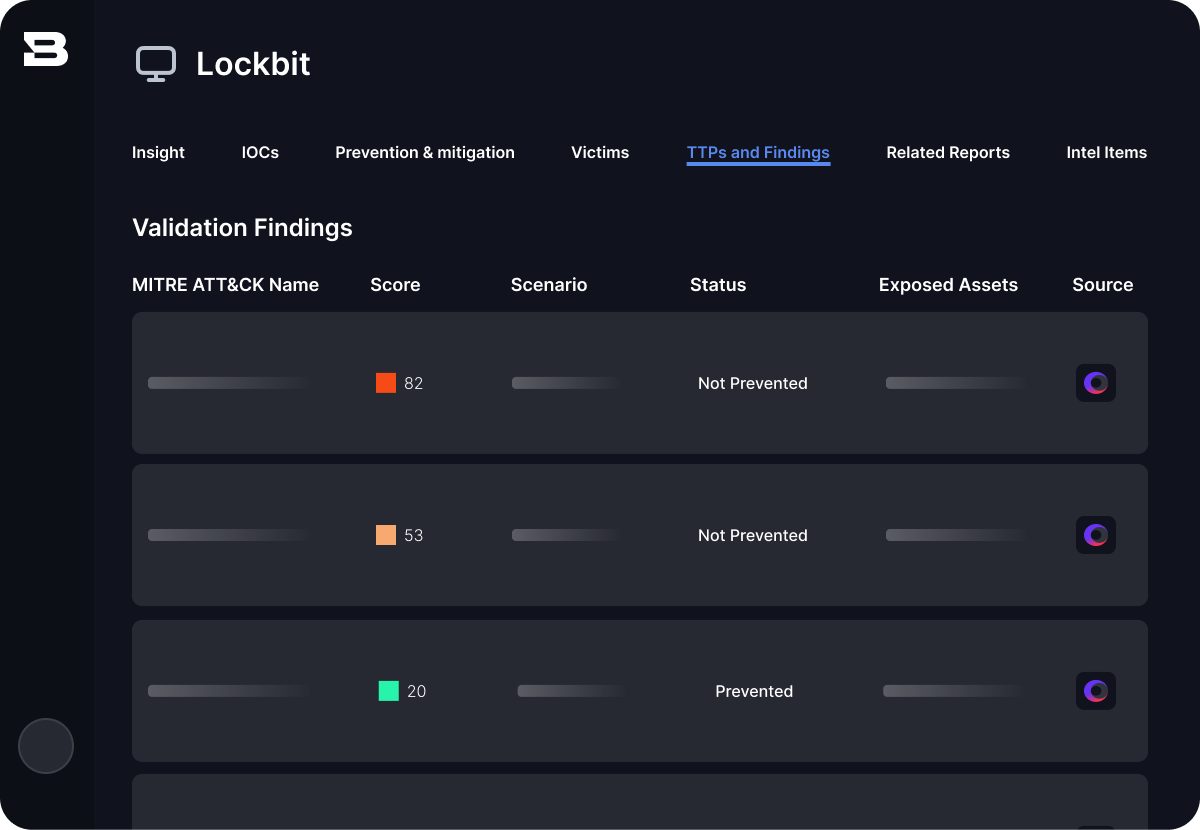Open the Related Reports tab
1200x830 pixels.
(x=948, y=153)
